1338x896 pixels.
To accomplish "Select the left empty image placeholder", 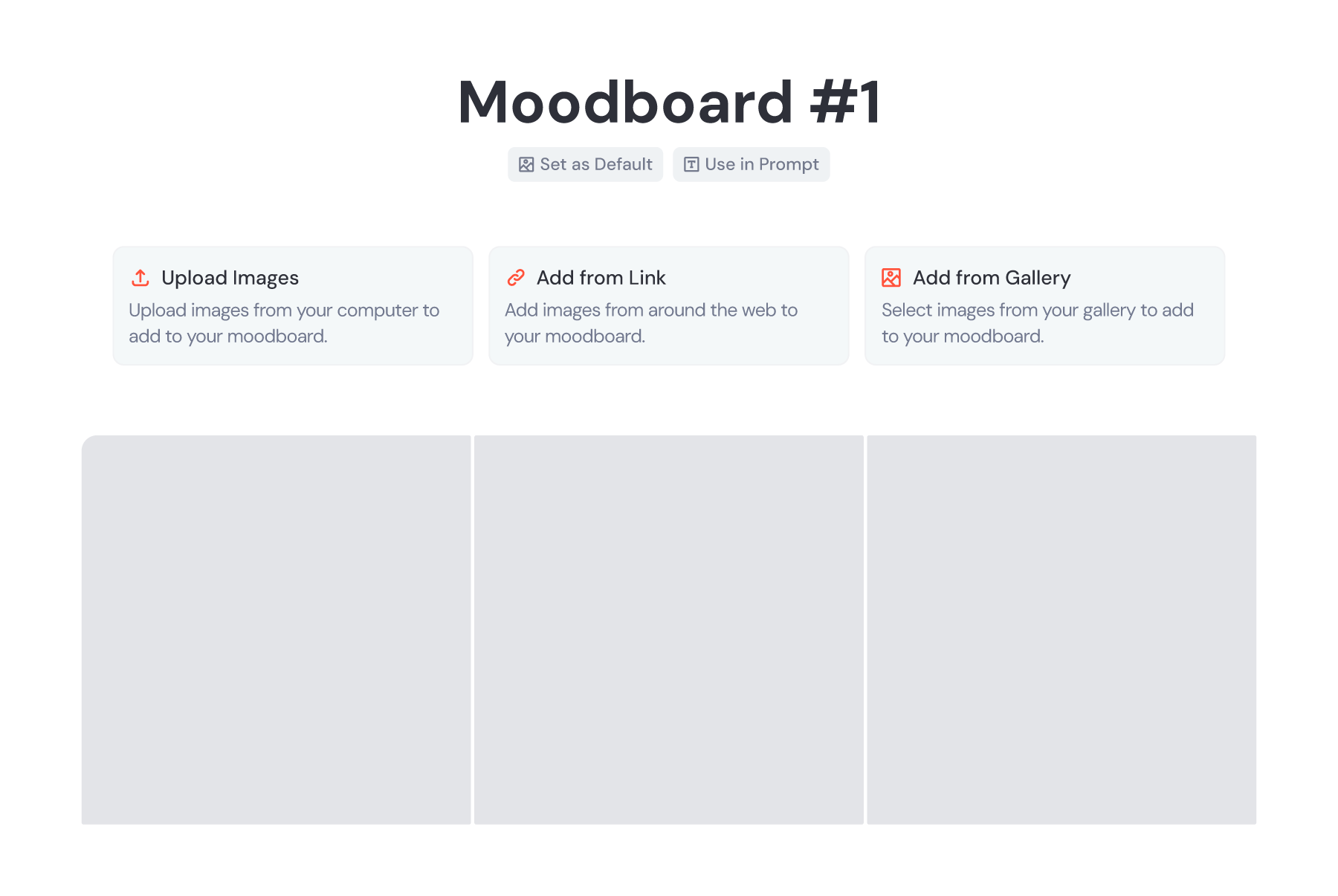I will tap(277, 630).
